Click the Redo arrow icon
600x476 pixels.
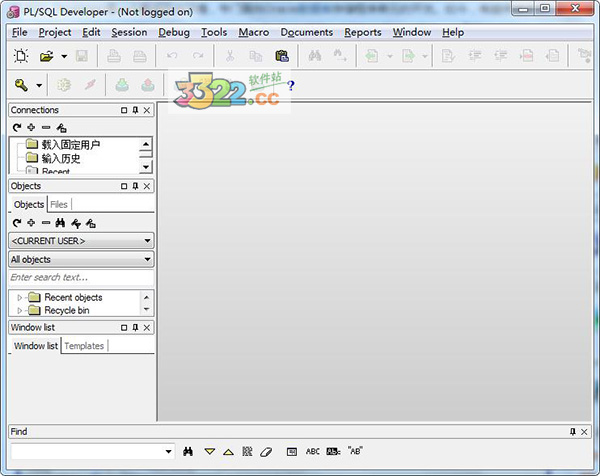tap(198, 56)
